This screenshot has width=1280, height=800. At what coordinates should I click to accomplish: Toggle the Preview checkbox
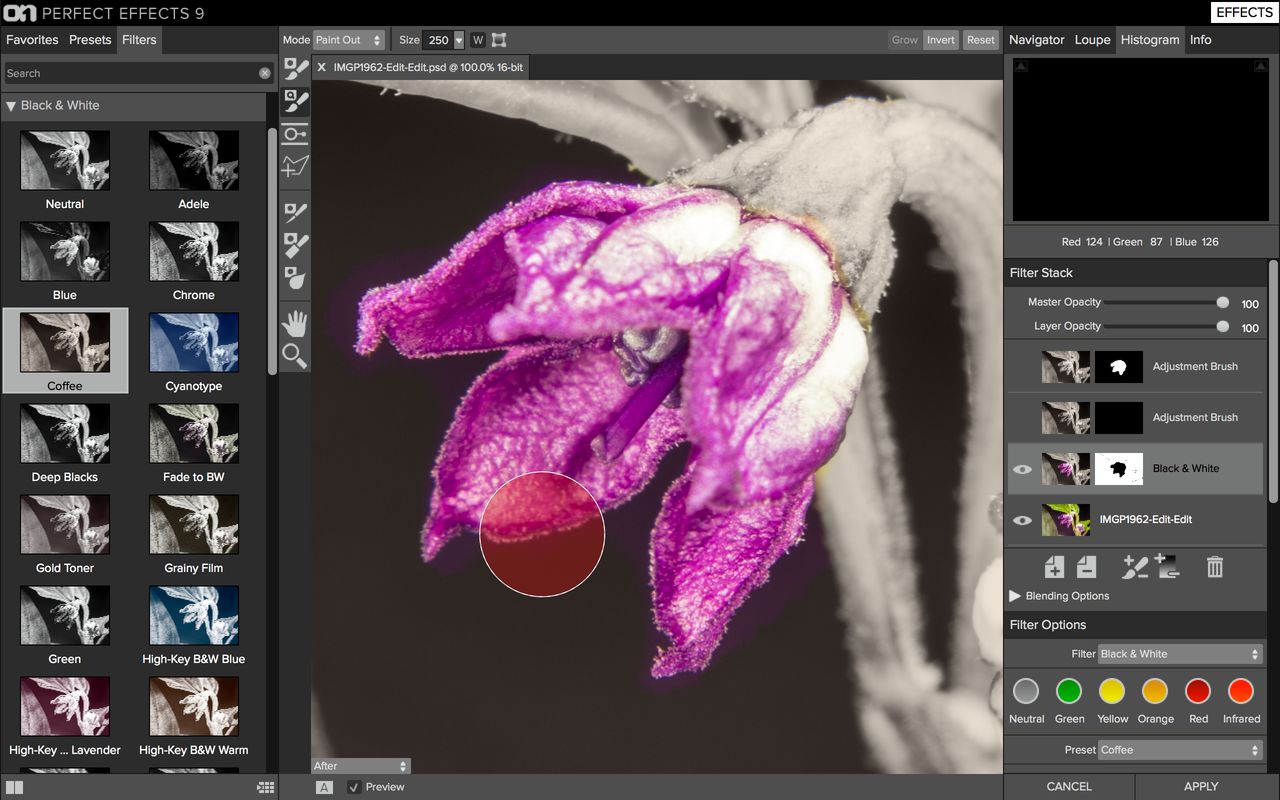pyautogui.click(x=353, y=787)
